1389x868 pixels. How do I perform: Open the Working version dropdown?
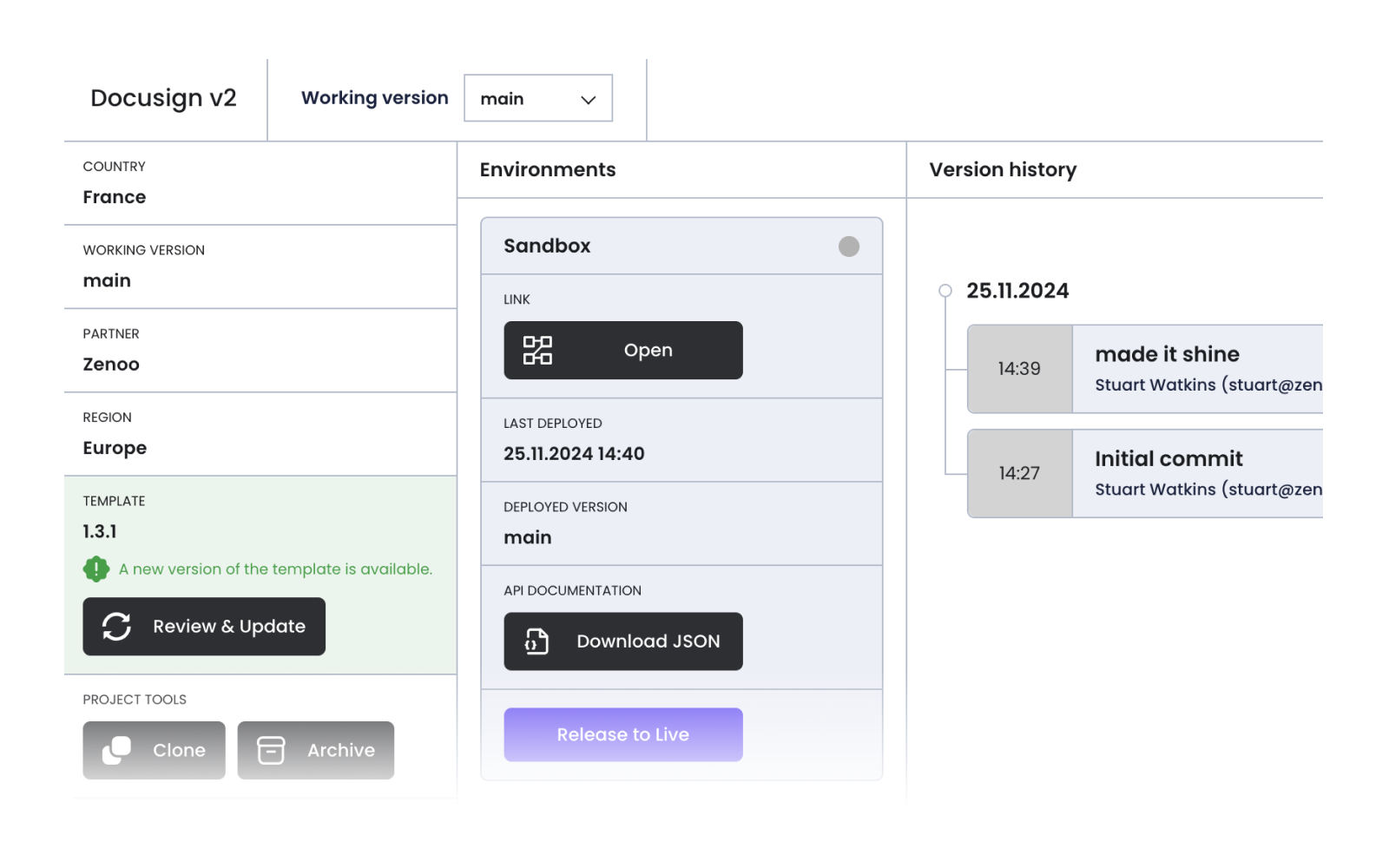tap(537, 98)
